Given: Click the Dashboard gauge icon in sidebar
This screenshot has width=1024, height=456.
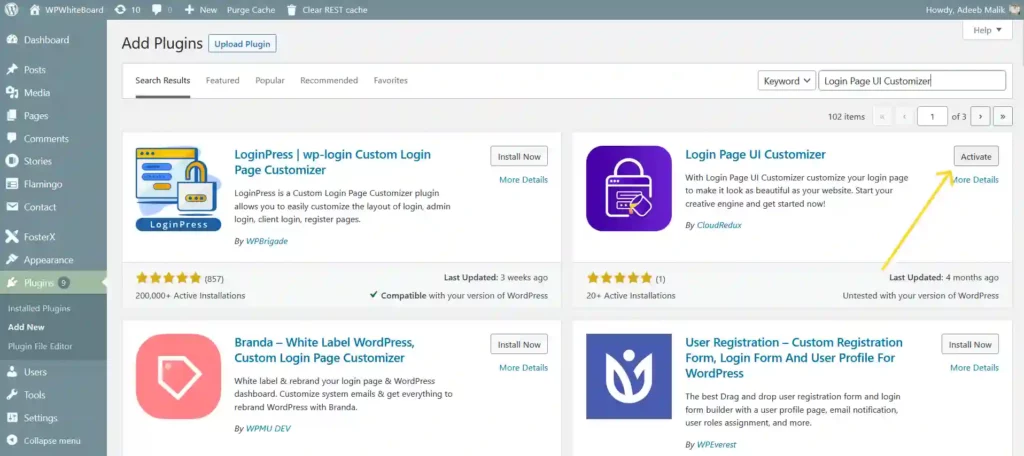Looking at the screenshot, I should pyautogui.click(x=12, y=40).
